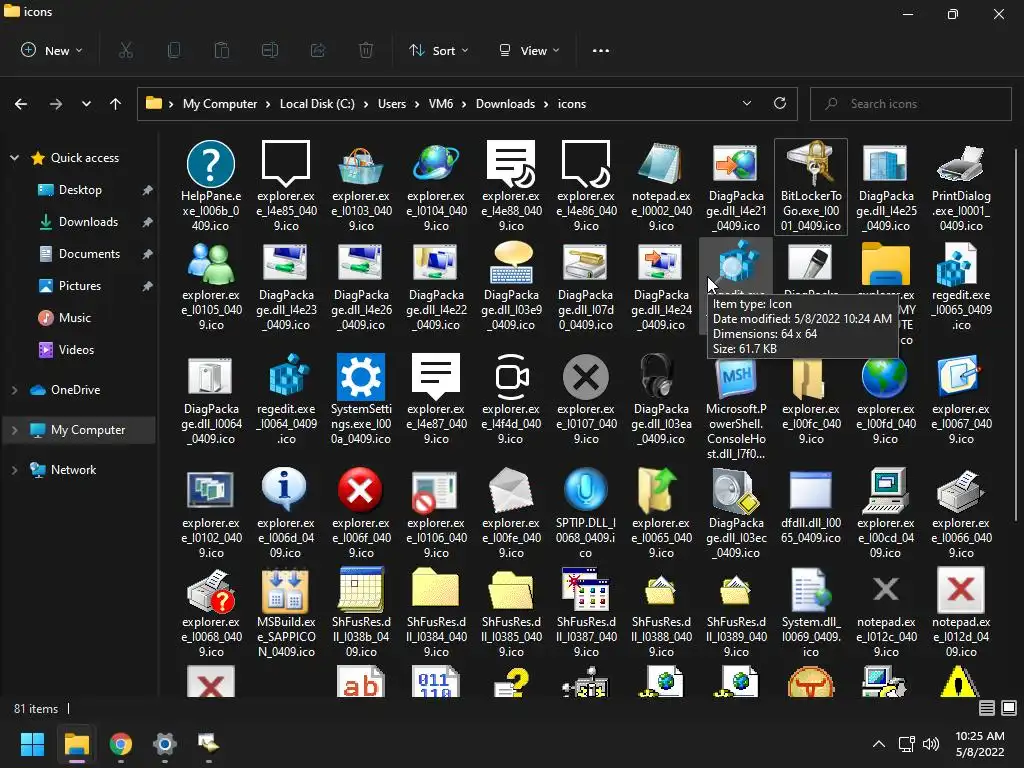This screenshot has height=768, width=1024.
Task: Expand the Network tree node
Action: (x=14, y=470)
